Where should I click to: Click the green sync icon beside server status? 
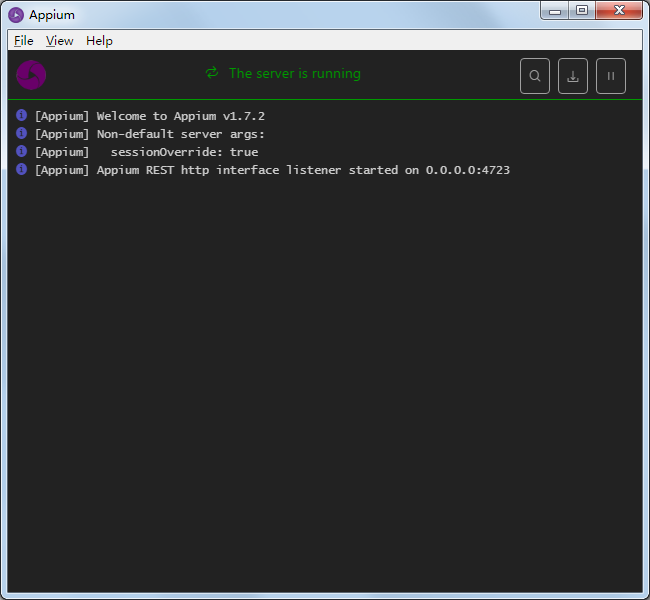point(212,73)
